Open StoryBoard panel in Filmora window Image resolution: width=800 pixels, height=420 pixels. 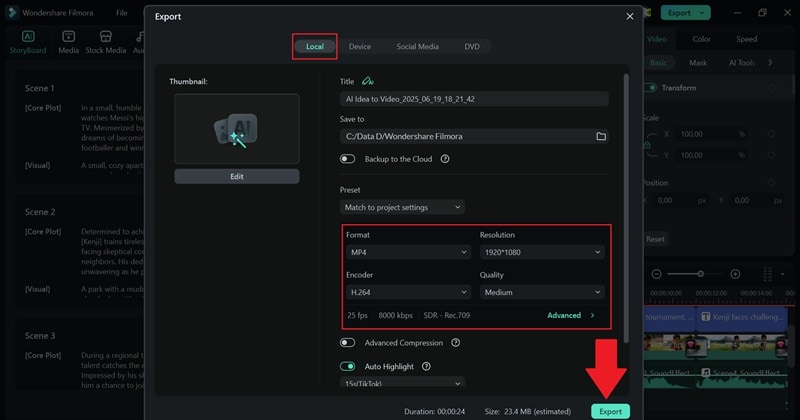tap(28, 42)
